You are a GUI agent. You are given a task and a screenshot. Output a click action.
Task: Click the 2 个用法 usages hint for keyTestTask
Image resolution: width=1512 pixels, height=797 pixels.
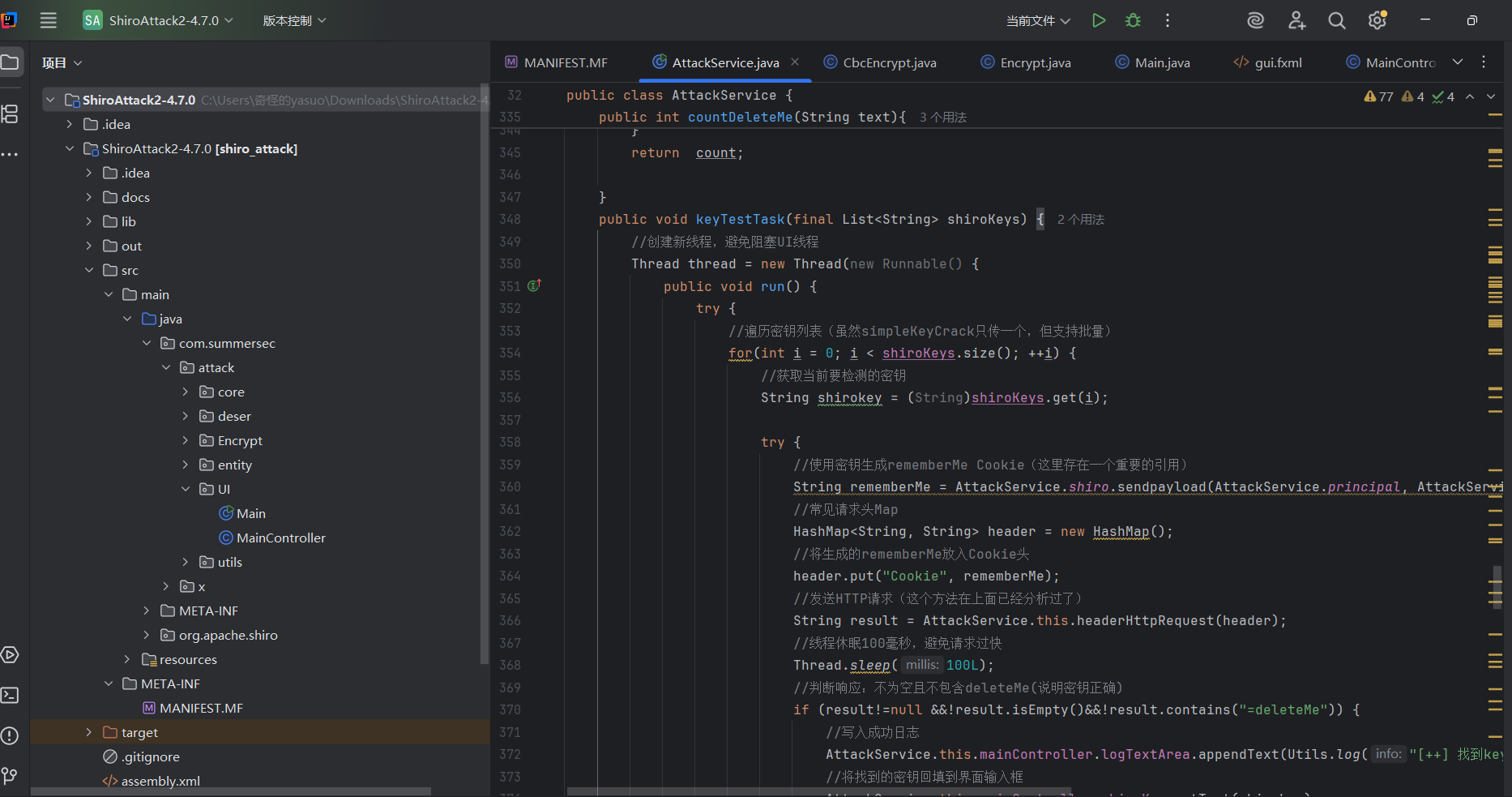[x=1080, y=220]
